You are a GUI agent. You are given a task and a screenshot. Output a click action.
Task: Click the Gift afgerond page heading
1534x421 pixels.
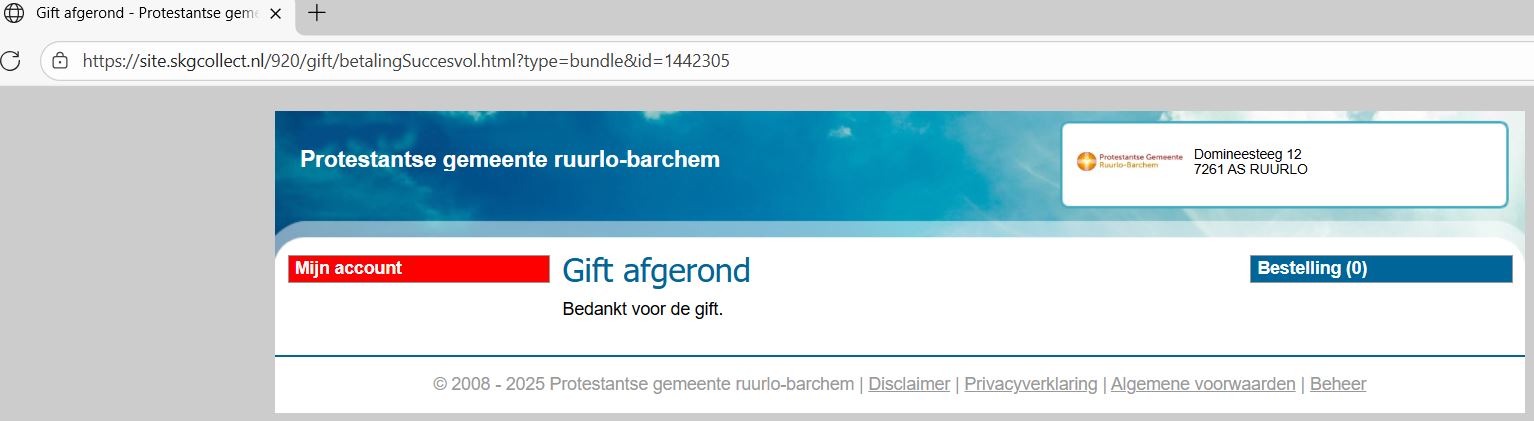click(656, 271)
